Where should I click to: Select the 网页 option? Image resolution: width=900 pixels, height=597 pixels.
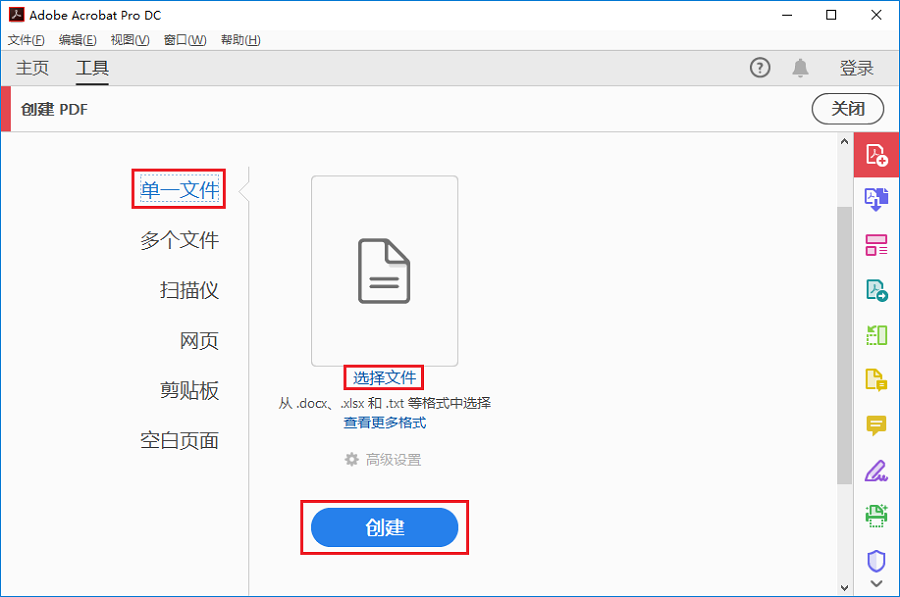pyautogui.click(x=199, y=340)
